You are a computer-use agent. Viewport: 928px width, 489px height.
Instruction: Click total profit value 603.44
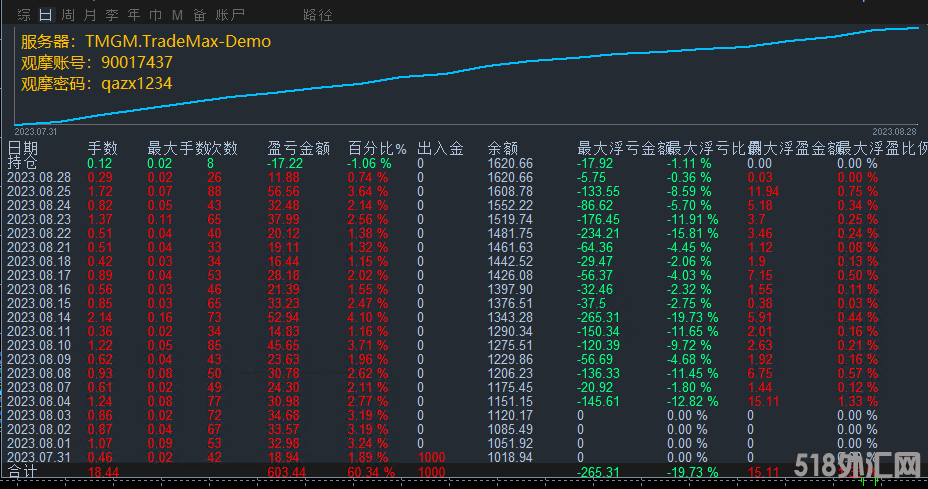[x=287, y=472]
